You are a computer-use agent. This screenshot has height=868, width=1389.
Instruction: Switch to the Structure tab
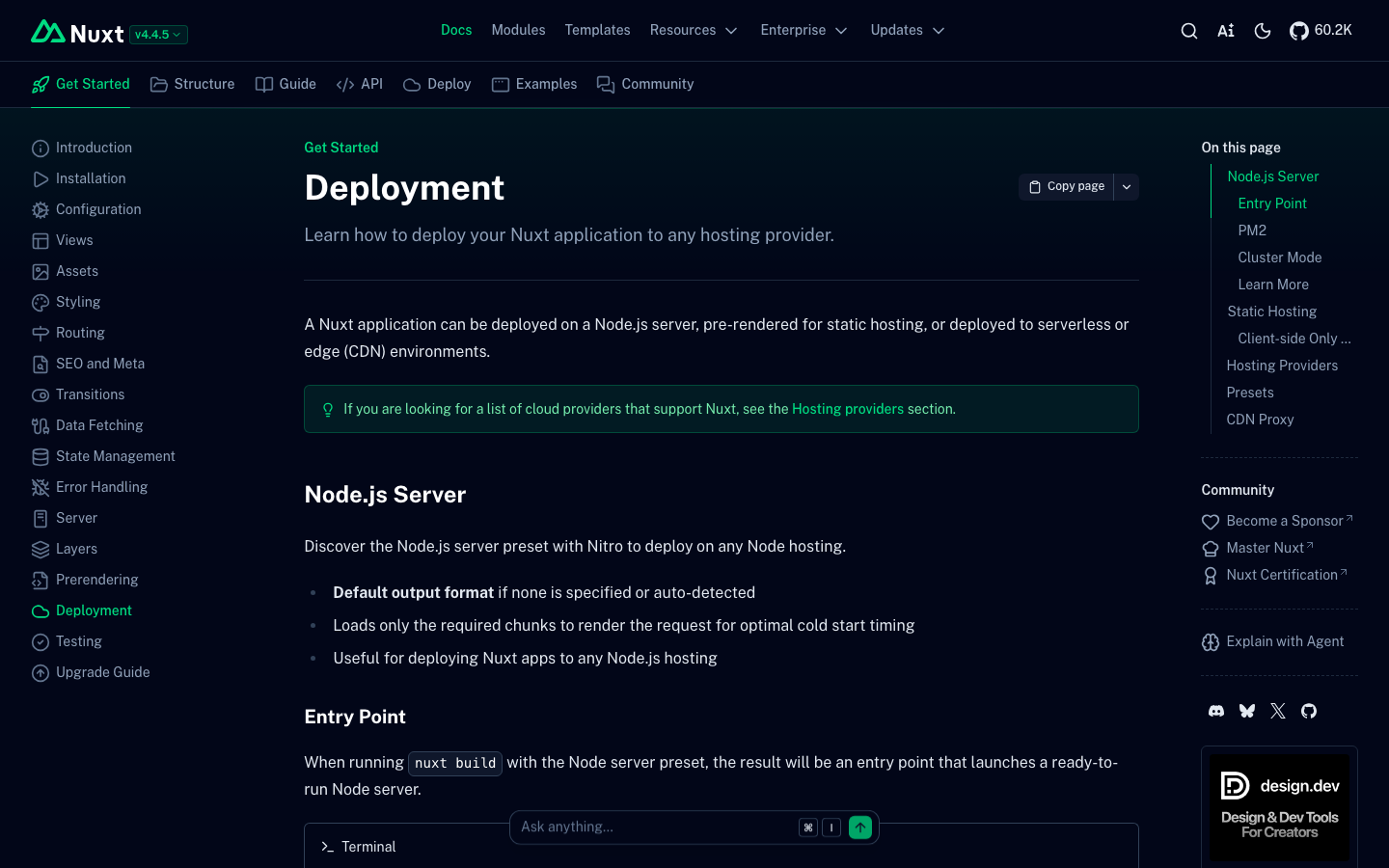pos(193,84)
